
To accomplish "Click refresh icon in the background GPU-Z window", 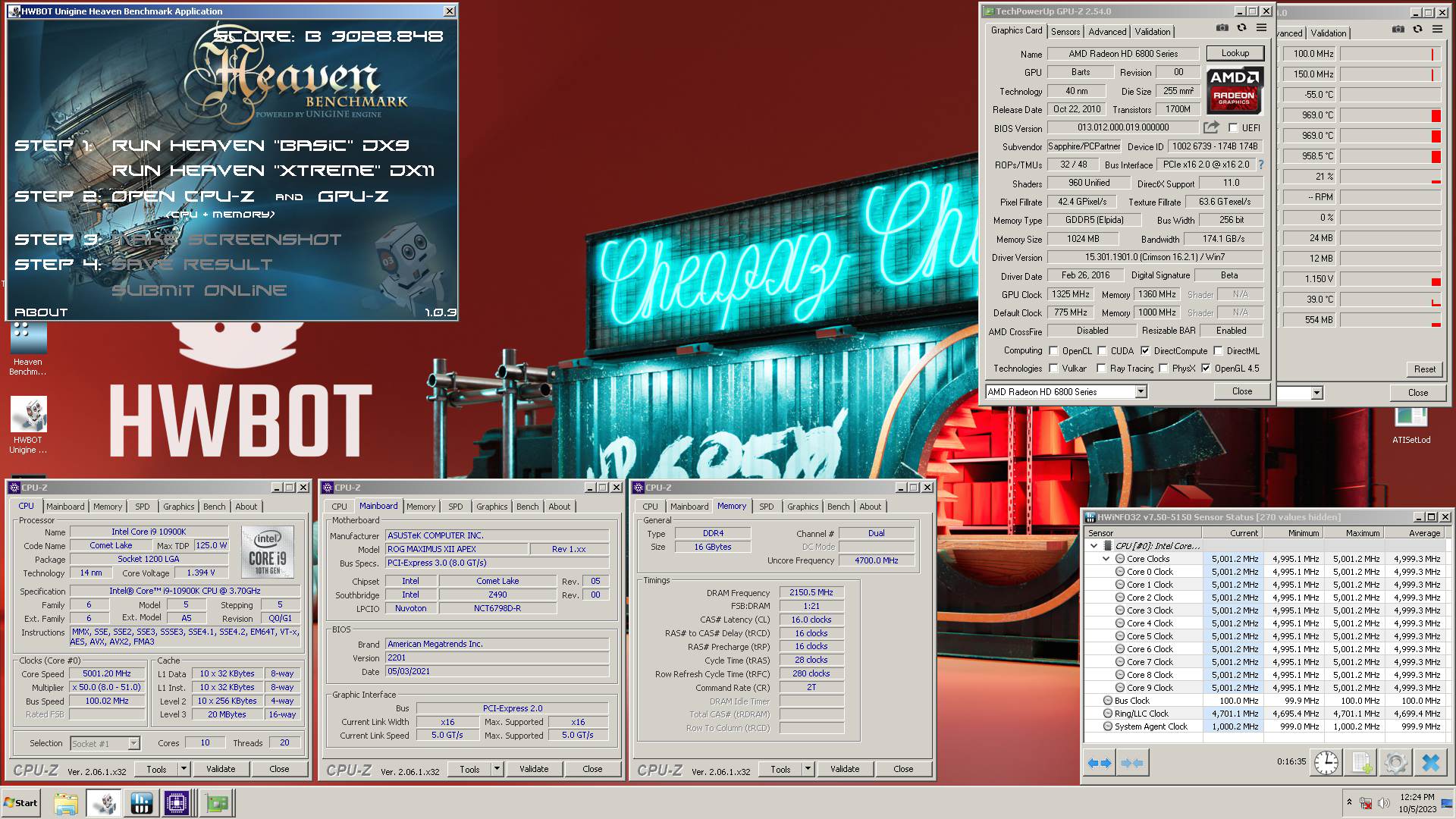I will [x=1418, y=30].
